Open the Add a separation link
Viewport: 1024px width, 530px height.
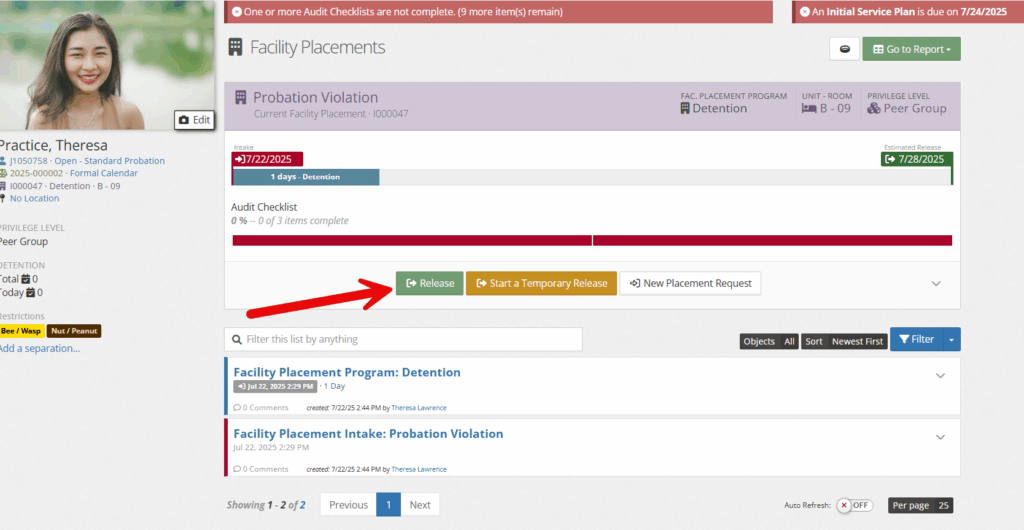39,349
